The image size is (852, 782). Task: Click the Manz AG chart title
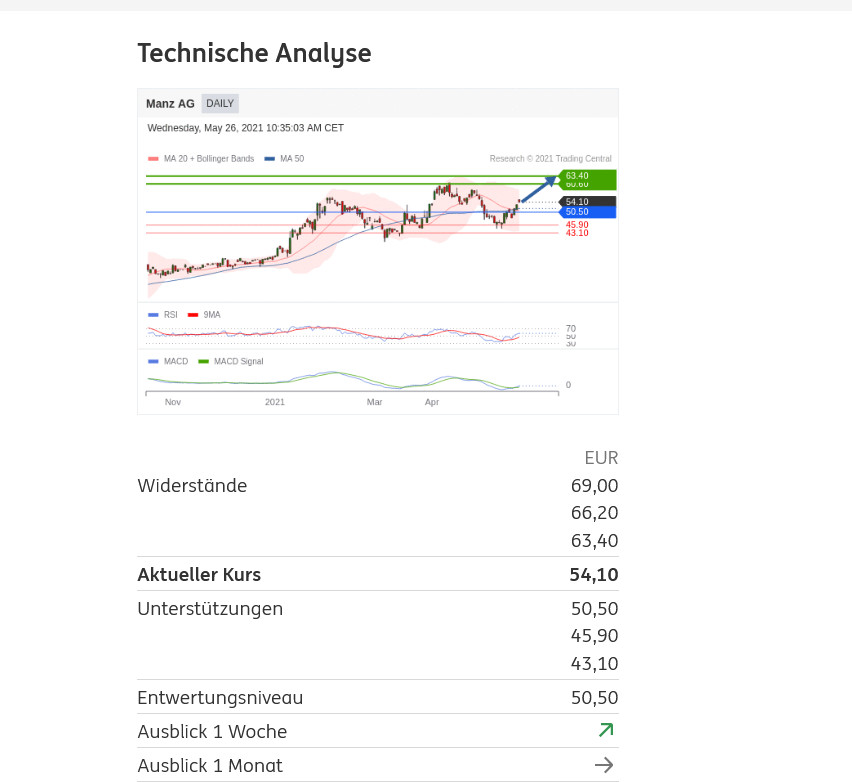pyautogui.click(x=170, y=104)
